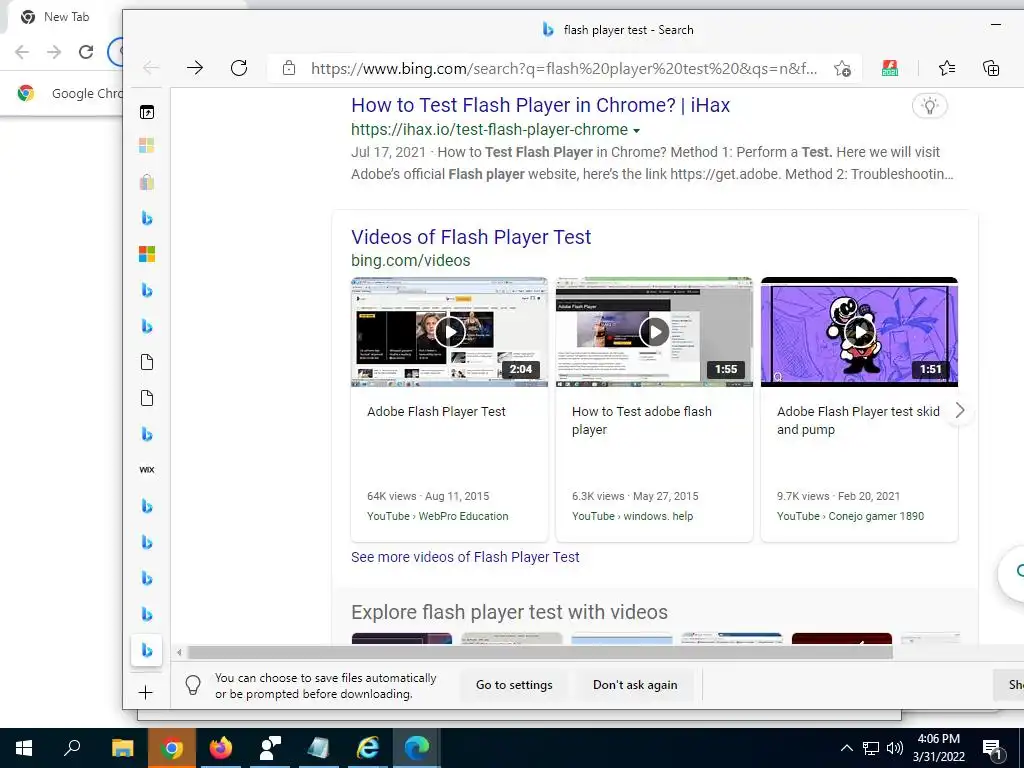1024x768 pixels.
Task: Click '6.3K views · May 27, 2015' text
Action: [x=635, y=496]
